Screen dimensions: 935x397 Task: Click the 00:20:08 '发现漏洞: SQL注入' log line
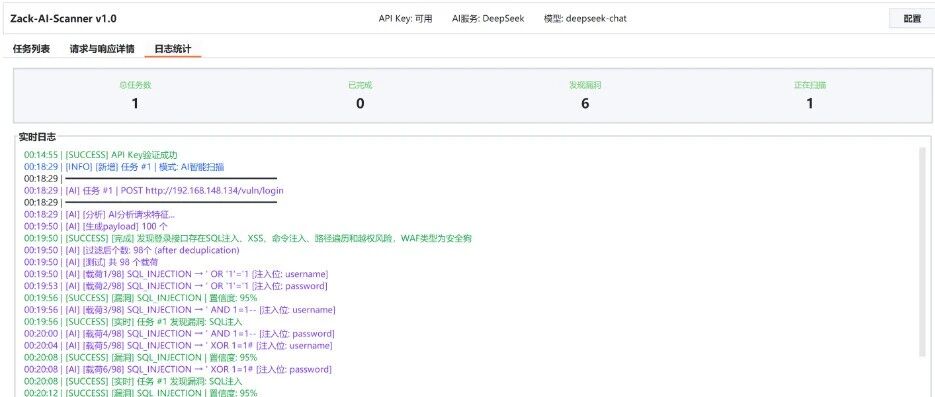pyautogui.click(x=134, y=382)
